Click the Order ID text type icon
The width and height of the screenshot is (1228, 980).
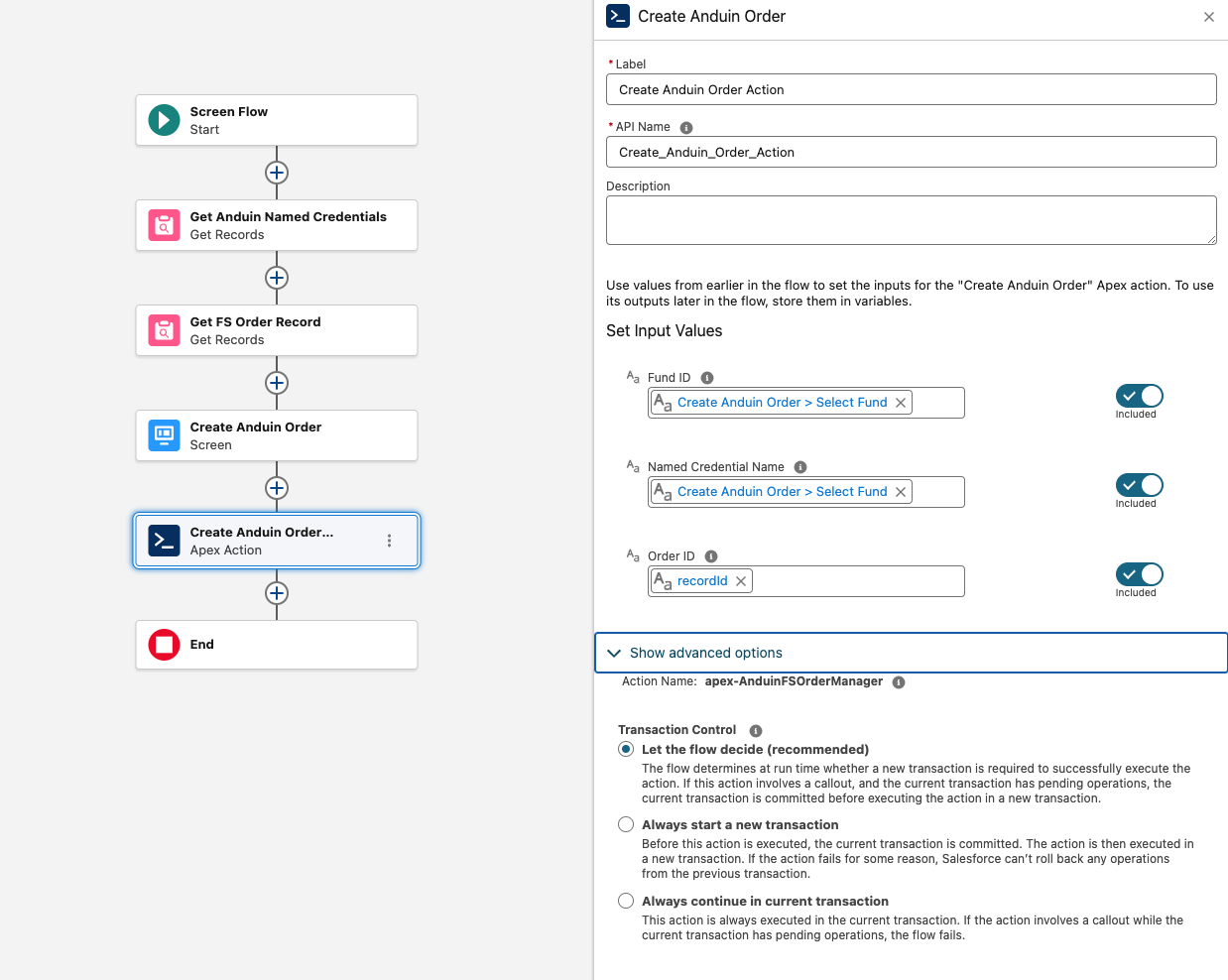coord(633,555)
